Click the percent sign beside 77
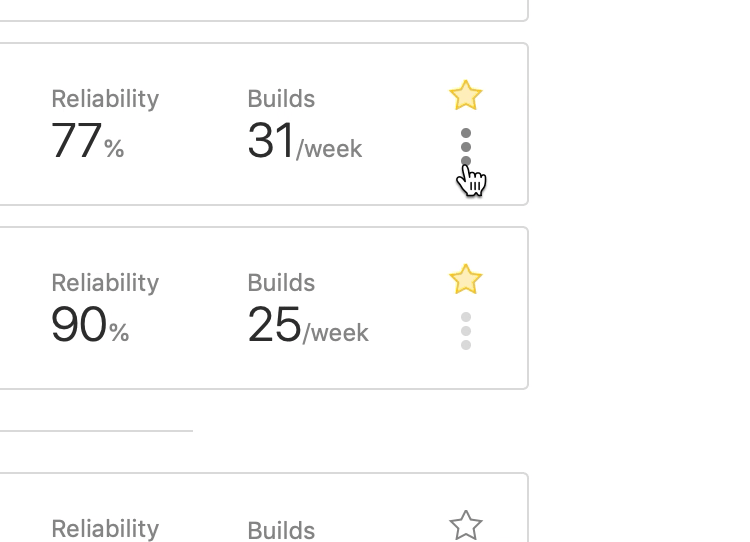 tap(114, 150)
